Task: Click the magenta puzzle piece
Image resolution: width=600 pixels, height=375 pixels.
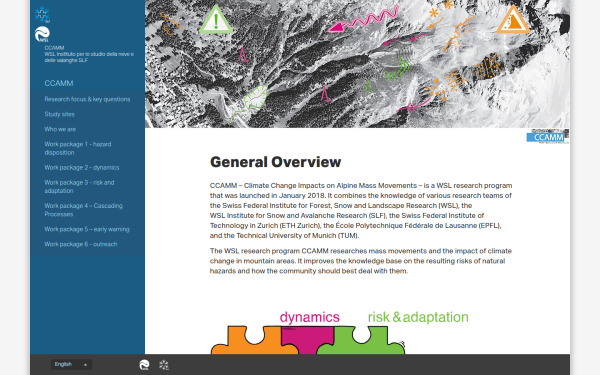Action: click(x=307, y=339)
